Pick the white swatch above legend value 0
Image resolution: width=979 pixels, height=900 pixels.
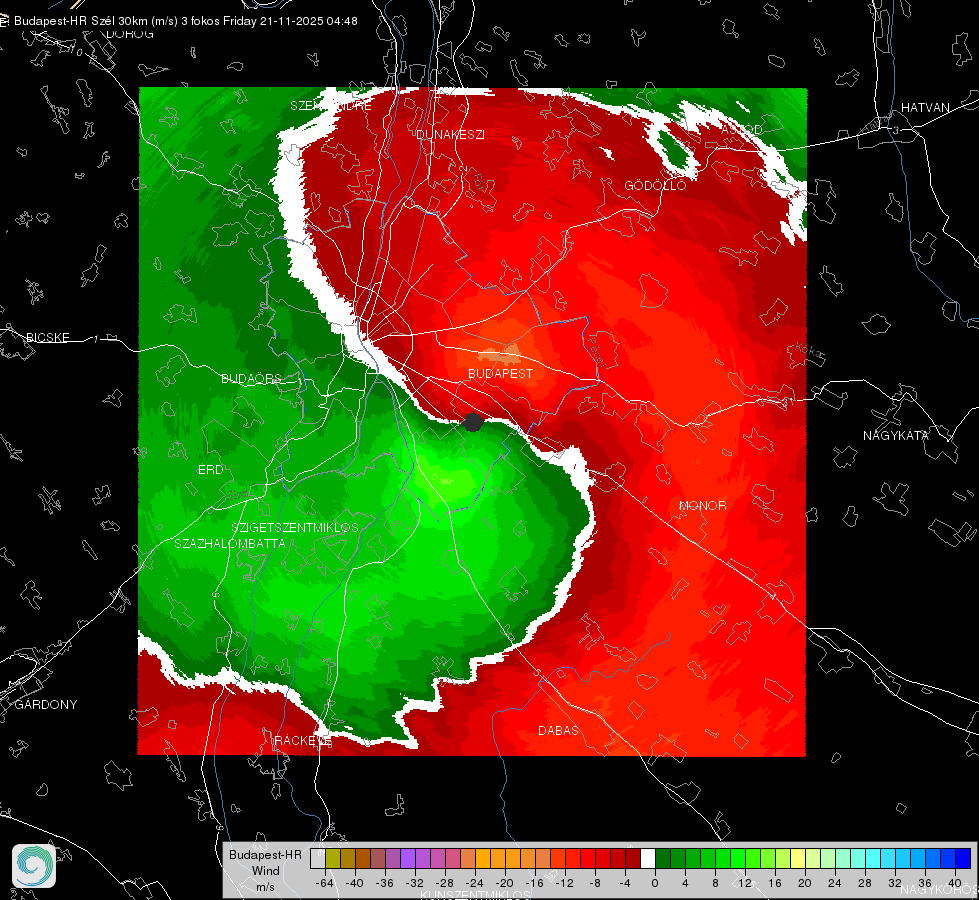pos(648,859)
